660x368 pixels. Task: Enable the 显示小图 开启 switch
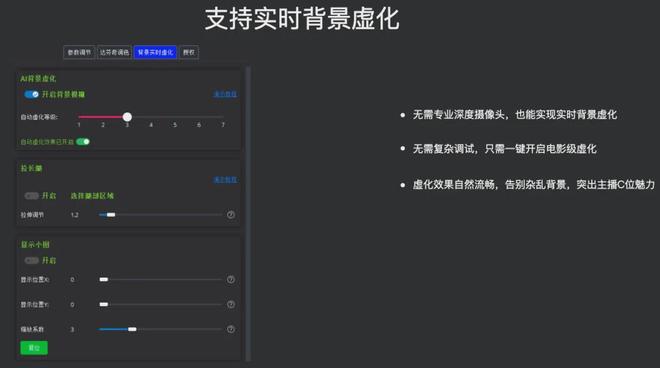pyautogui.click(x=32, y=261)
